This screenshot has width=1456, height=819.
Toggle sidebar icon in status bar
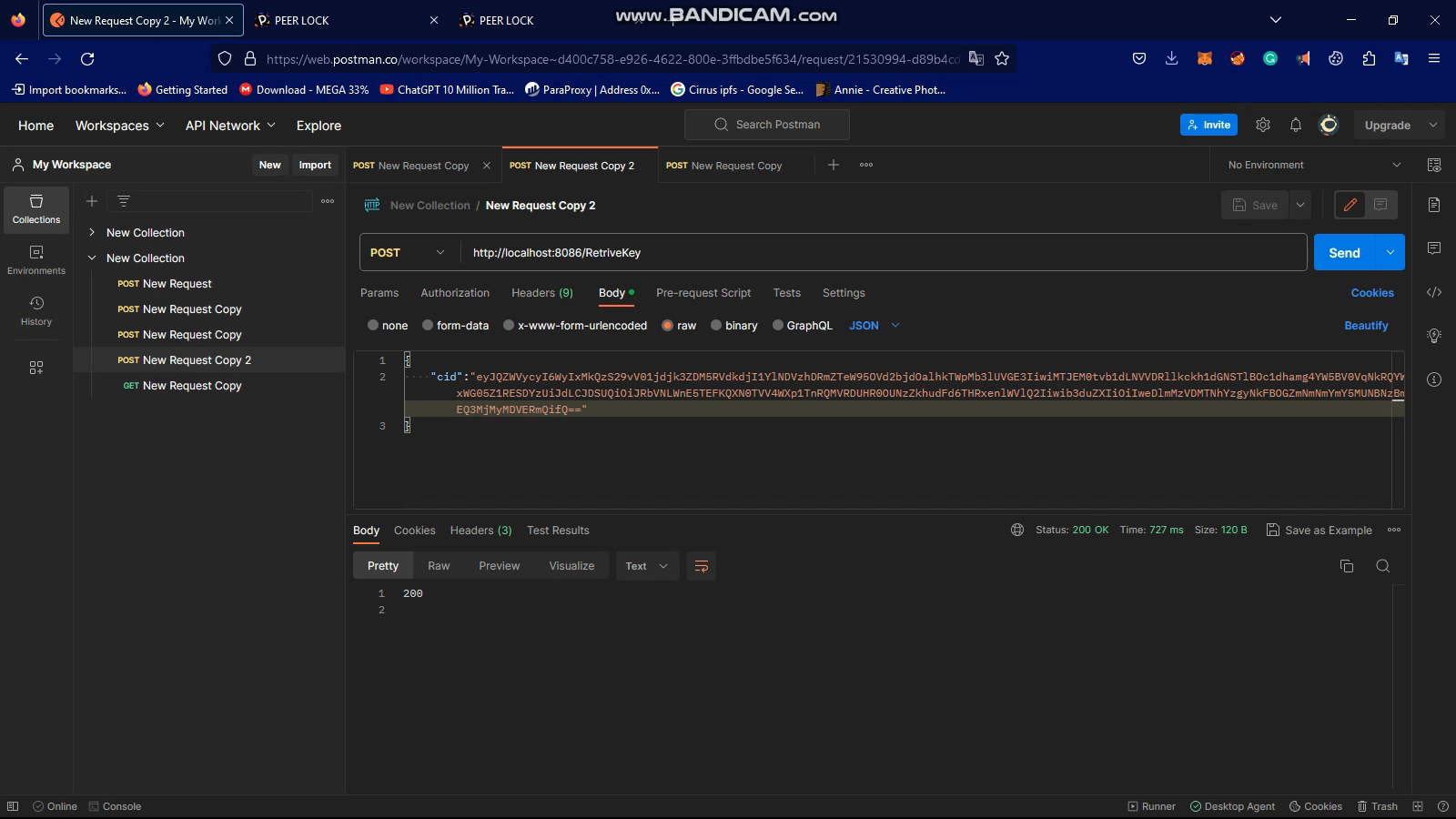click(13, 806)
